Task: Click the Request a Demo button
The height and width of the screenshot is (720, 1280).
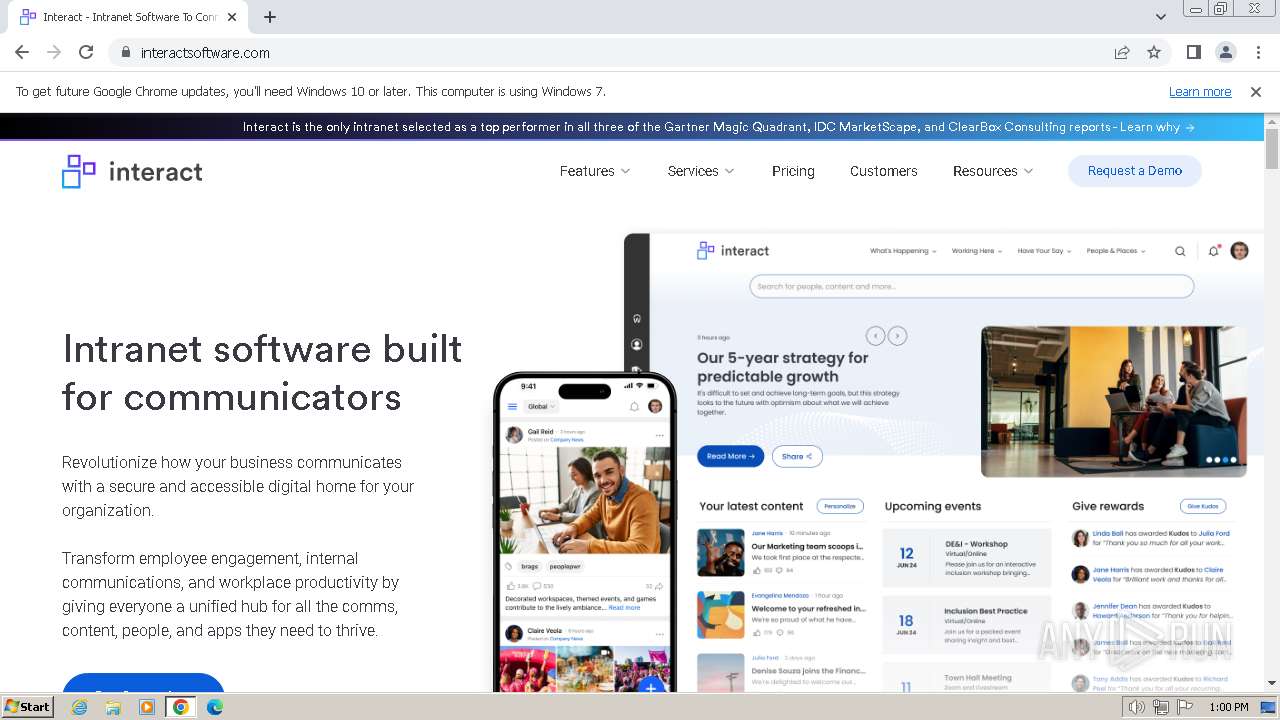Action: [1135, 171]
